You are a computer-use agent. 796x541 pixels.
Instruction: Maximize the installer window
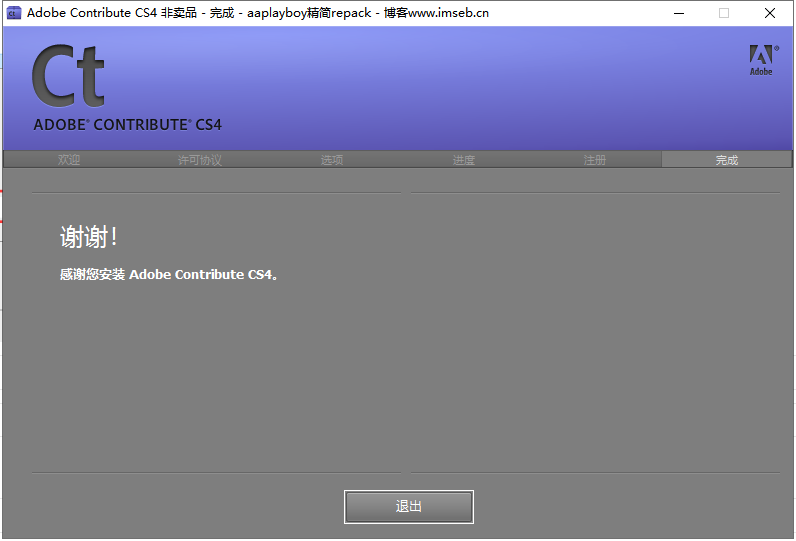[724, 13]
